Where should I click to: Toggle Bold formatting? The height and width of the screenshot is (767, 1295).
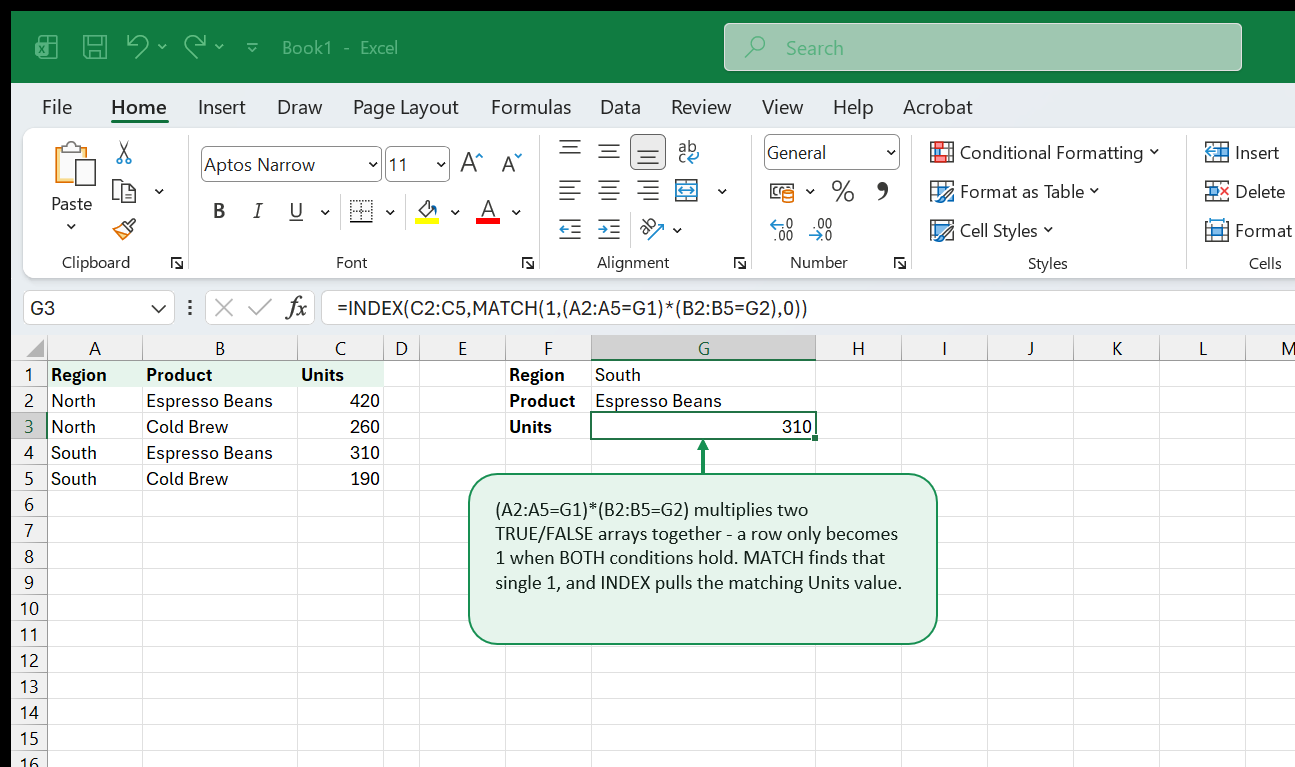pos(219,211)
